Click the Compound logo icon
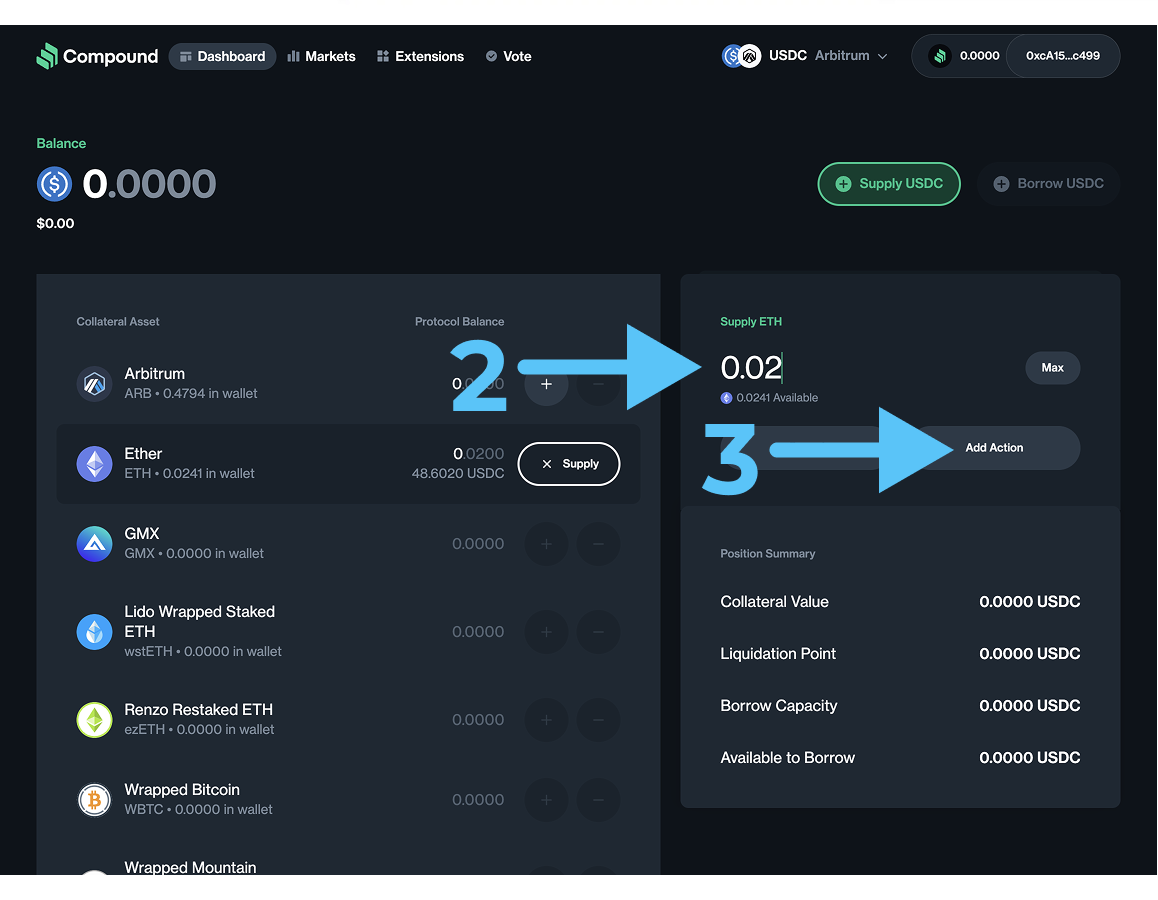Viewport: 1158px width, 900px height. tap(47, 56)
